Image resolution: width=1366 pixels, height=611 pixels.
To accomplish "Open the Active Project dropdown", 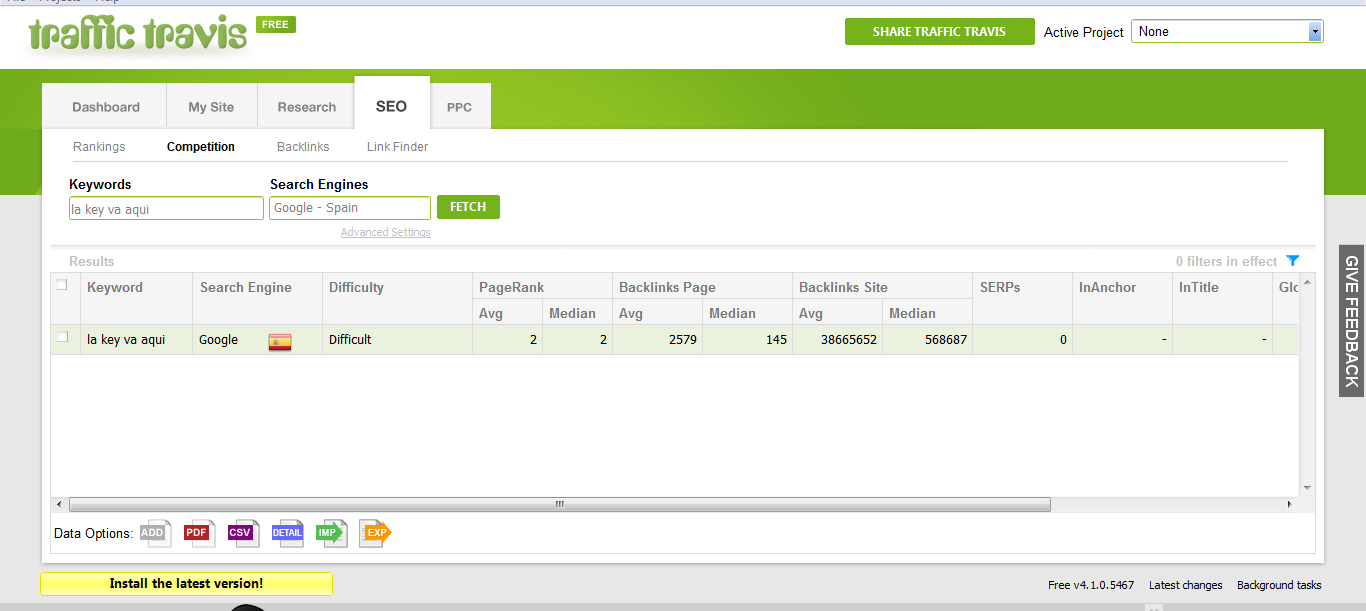I will click(1227, 32).
